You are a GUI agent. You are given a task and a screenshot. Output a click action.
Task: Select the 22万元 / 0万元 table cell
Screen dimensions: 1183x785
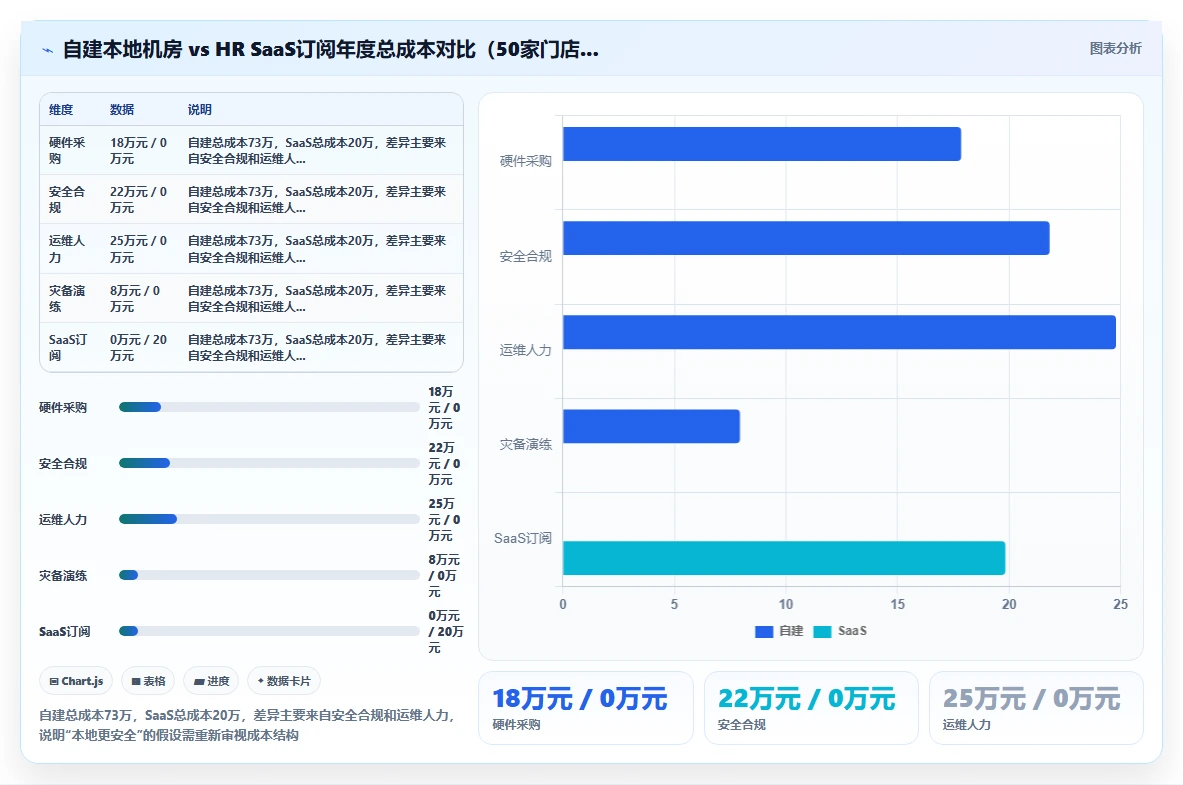coord(139,199)
